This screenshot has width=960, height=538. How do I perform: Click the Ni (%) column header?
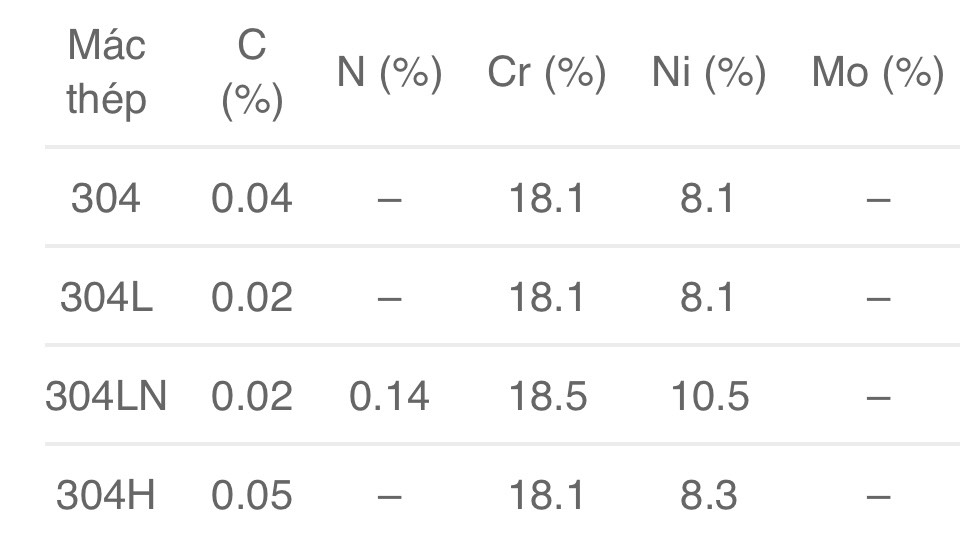[709, 73]
